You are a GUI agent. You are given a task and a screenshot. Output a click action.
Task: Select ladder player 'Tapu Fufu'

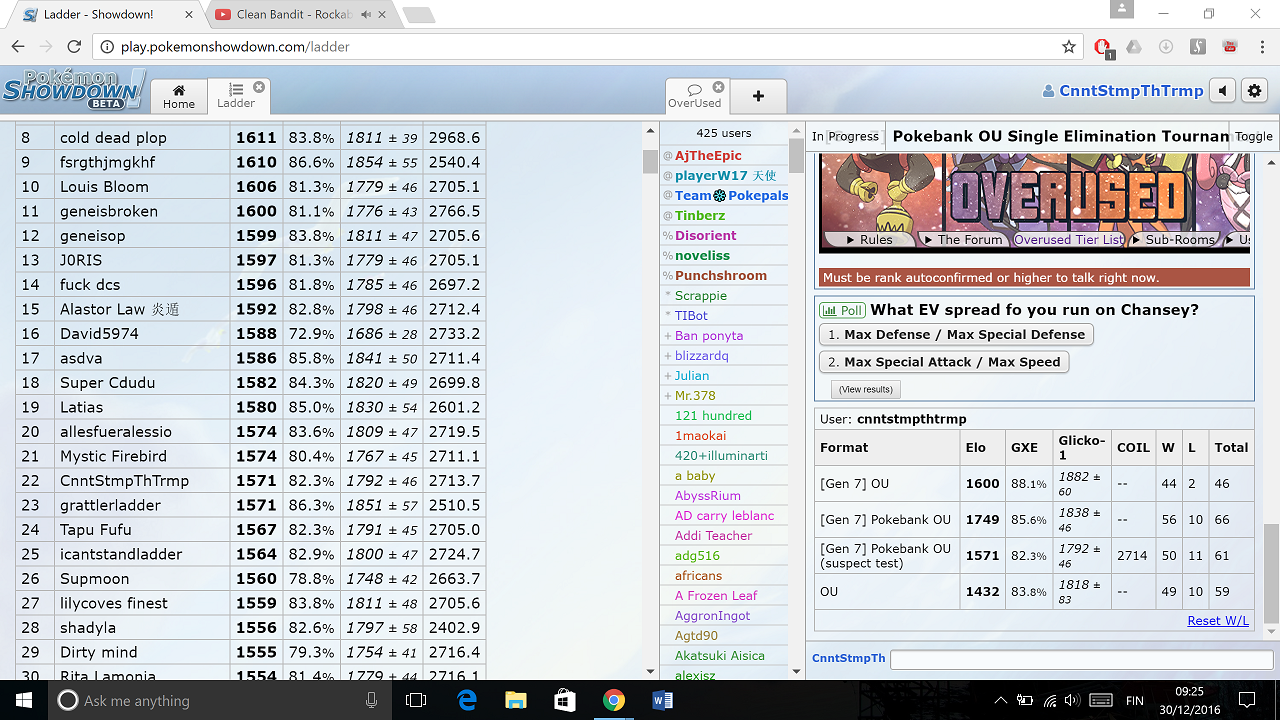(96, 530)
